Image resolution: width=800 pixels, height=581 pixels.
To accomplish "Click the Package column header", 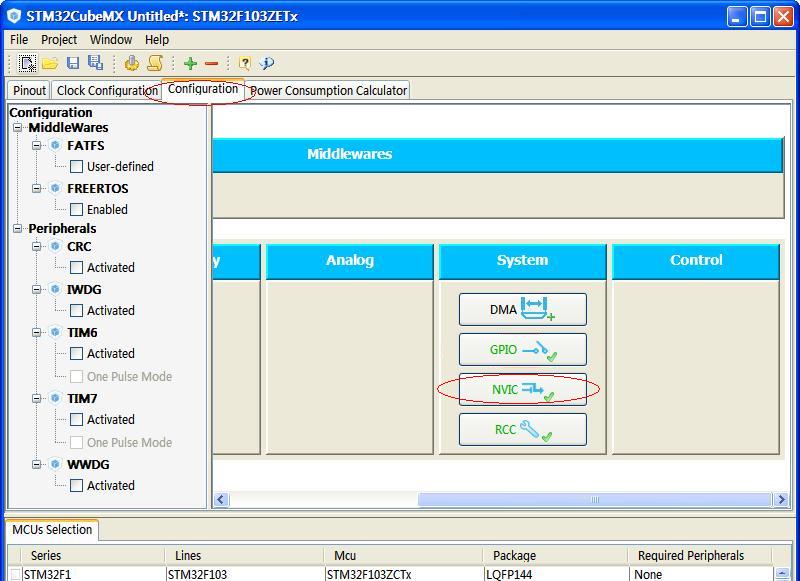I will 555,555.
